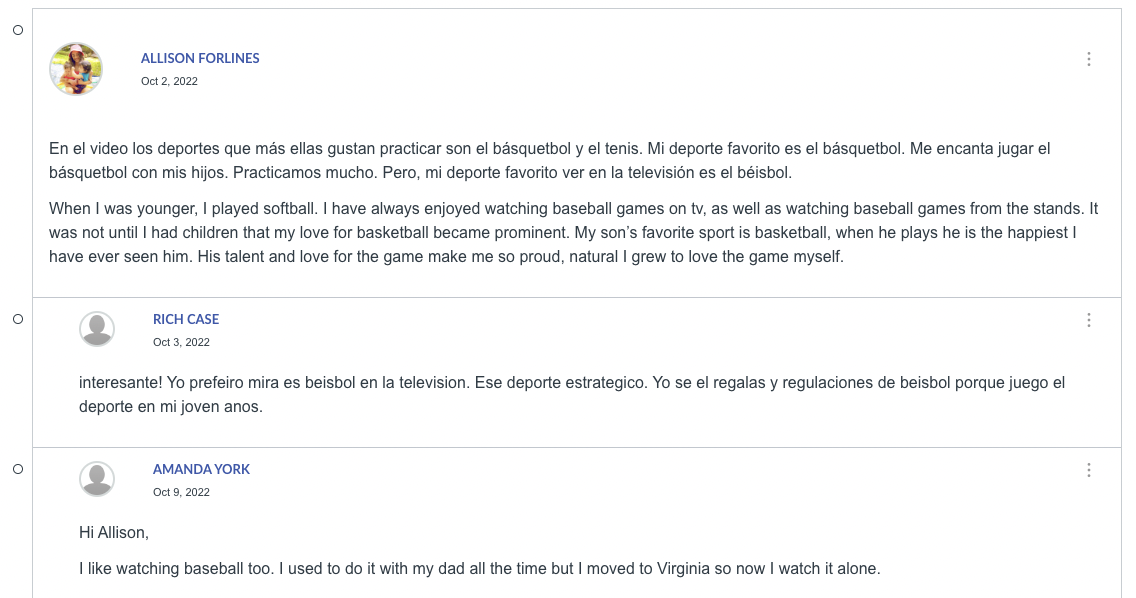The height and width of the screenshot is (598, 1136).
Task: Click Amanda's sentence about moving to Virginia
Action: click(x=479, y=568)
